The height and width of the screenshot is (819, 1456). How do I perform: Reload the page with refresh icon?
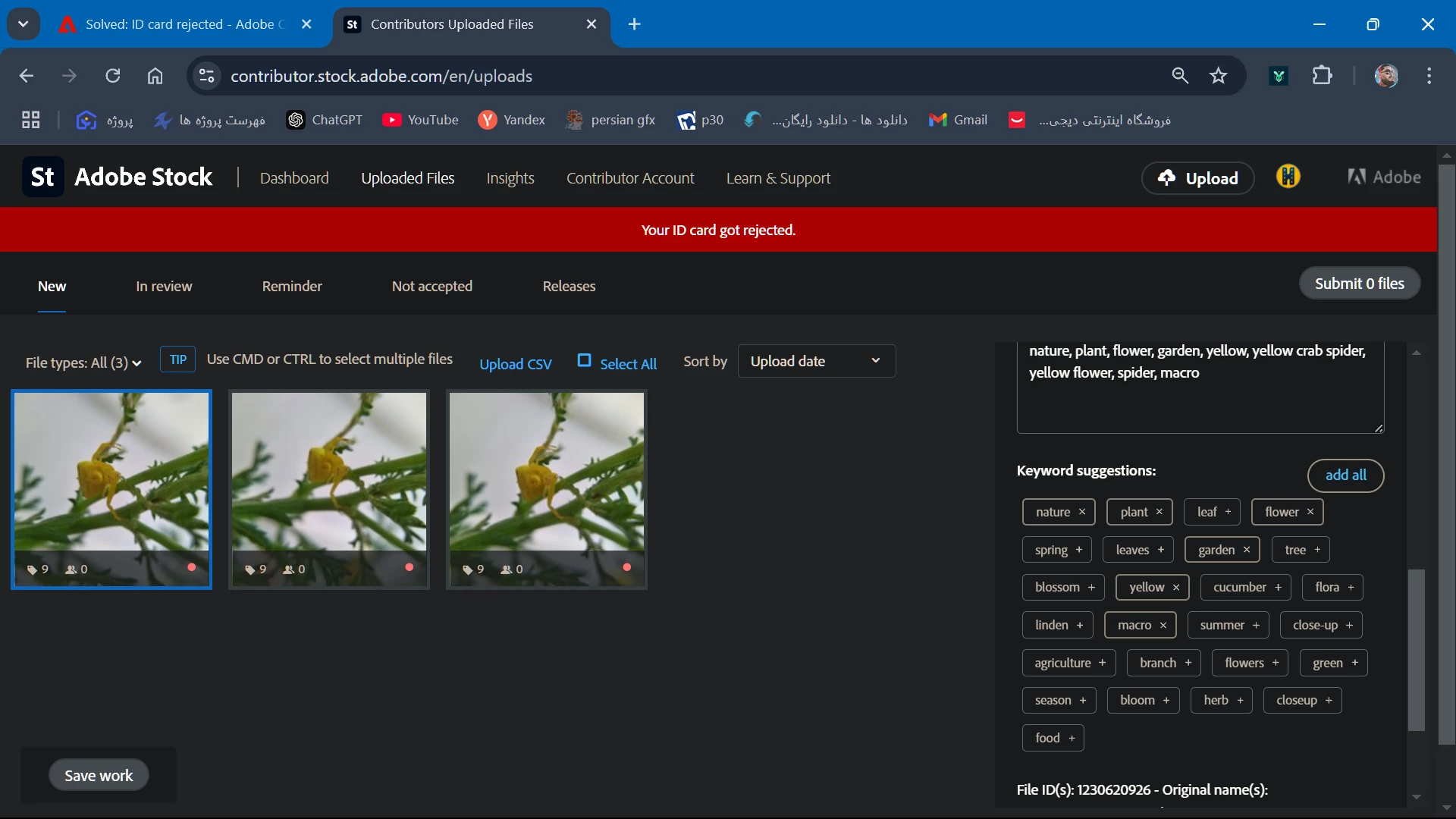pos(113,76)
